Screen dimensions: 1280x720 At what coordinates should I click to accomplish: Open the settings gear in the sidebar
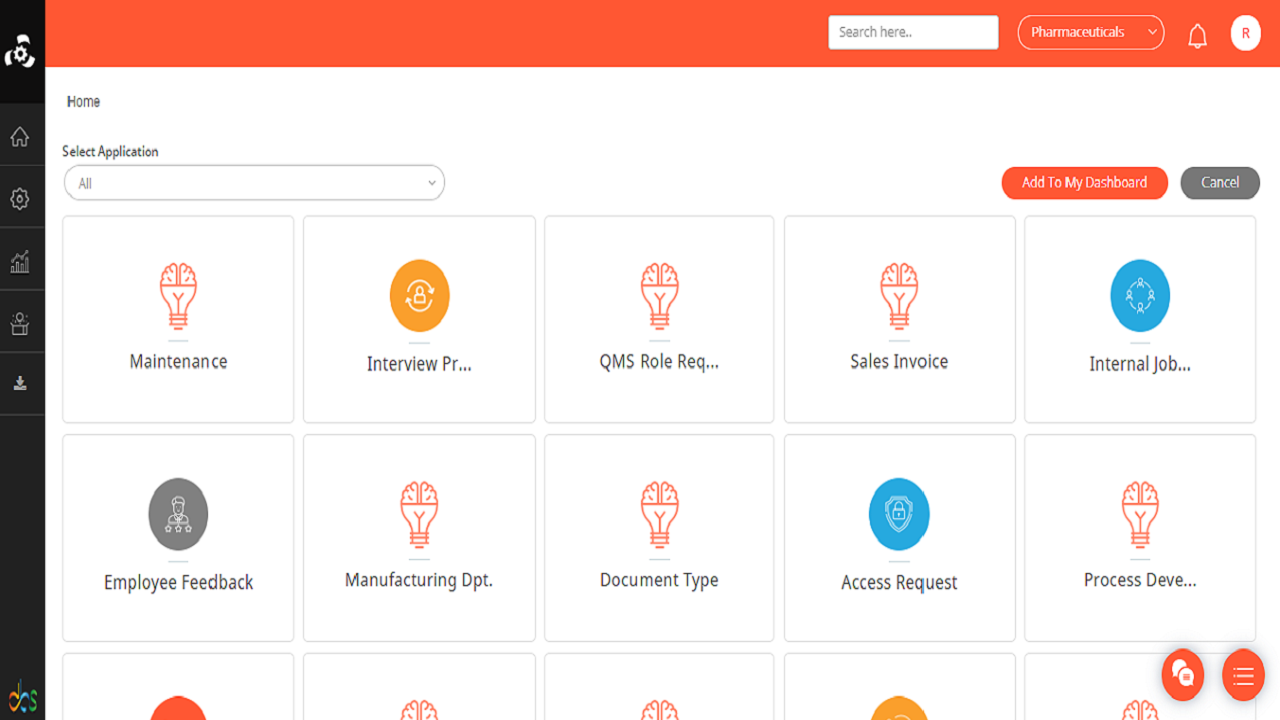click(x=20, y=199)
